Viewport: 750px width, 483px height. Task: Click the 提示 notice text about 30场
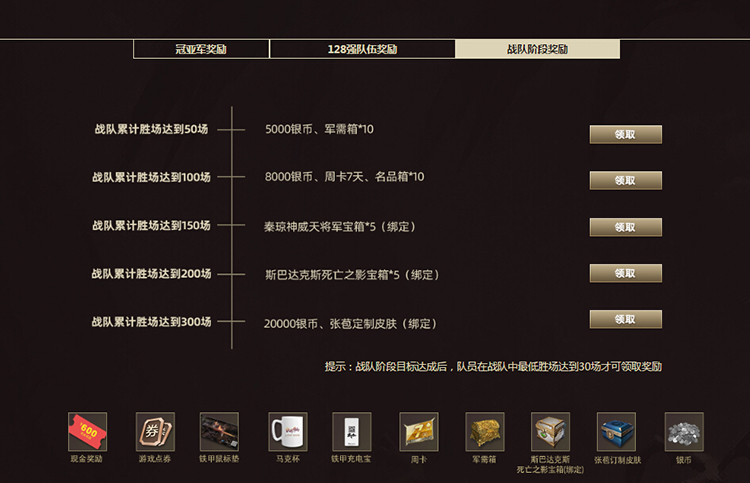tap(492, 367)
